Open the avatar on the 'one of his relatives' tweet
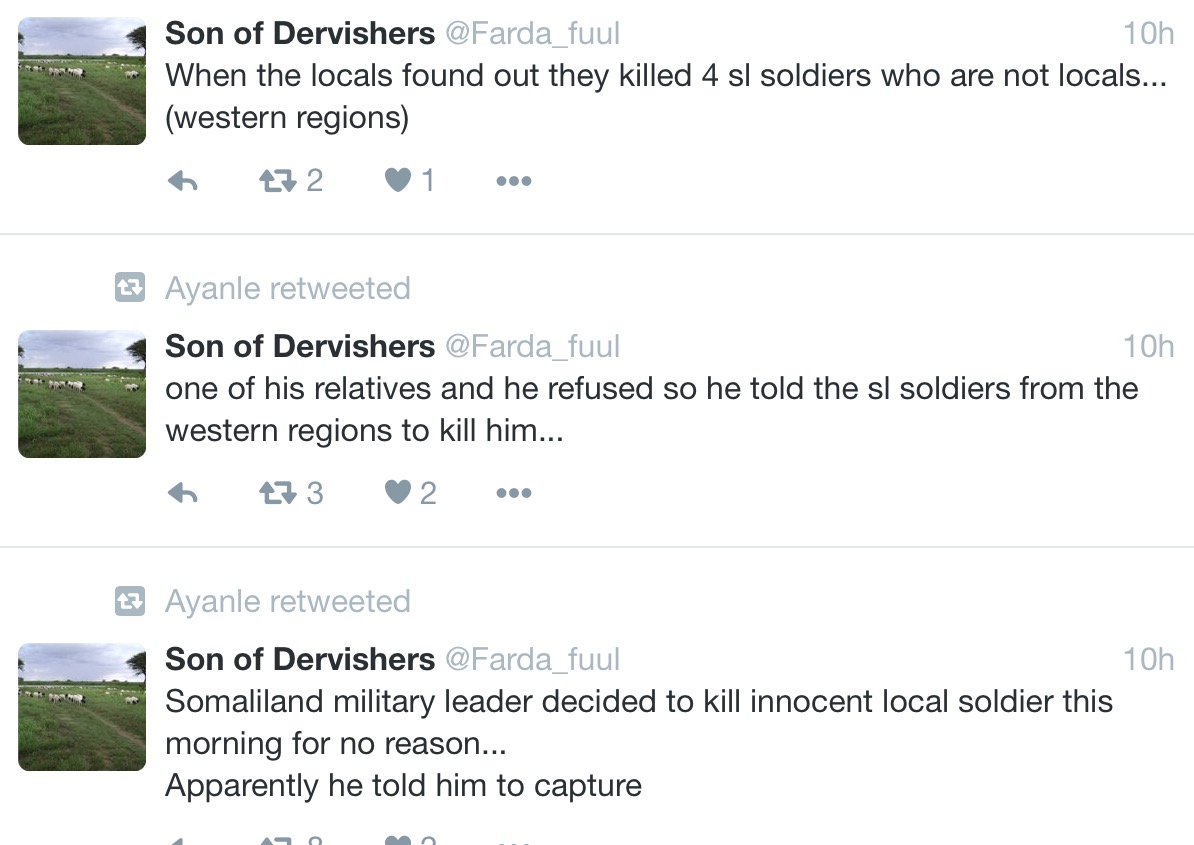1194x845 pixels. pyautogui.click(x=82, y=394)
